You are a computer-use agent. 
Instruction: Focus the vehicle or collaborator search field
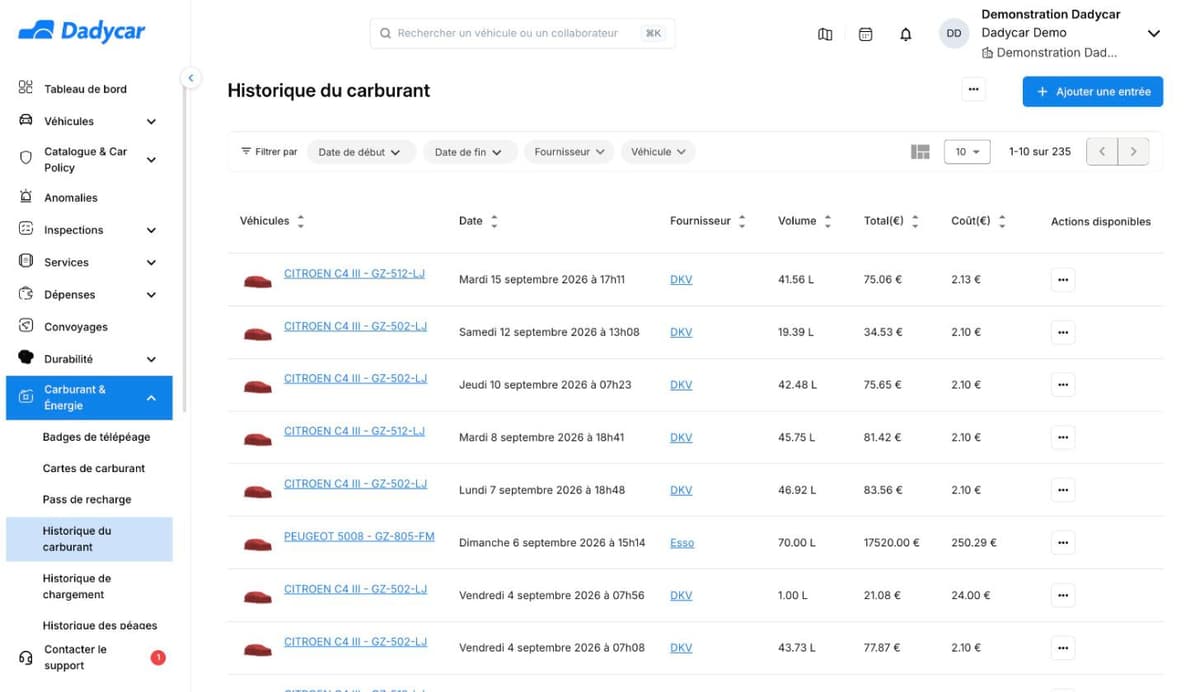pyautogui.click(x=522, y=33)
